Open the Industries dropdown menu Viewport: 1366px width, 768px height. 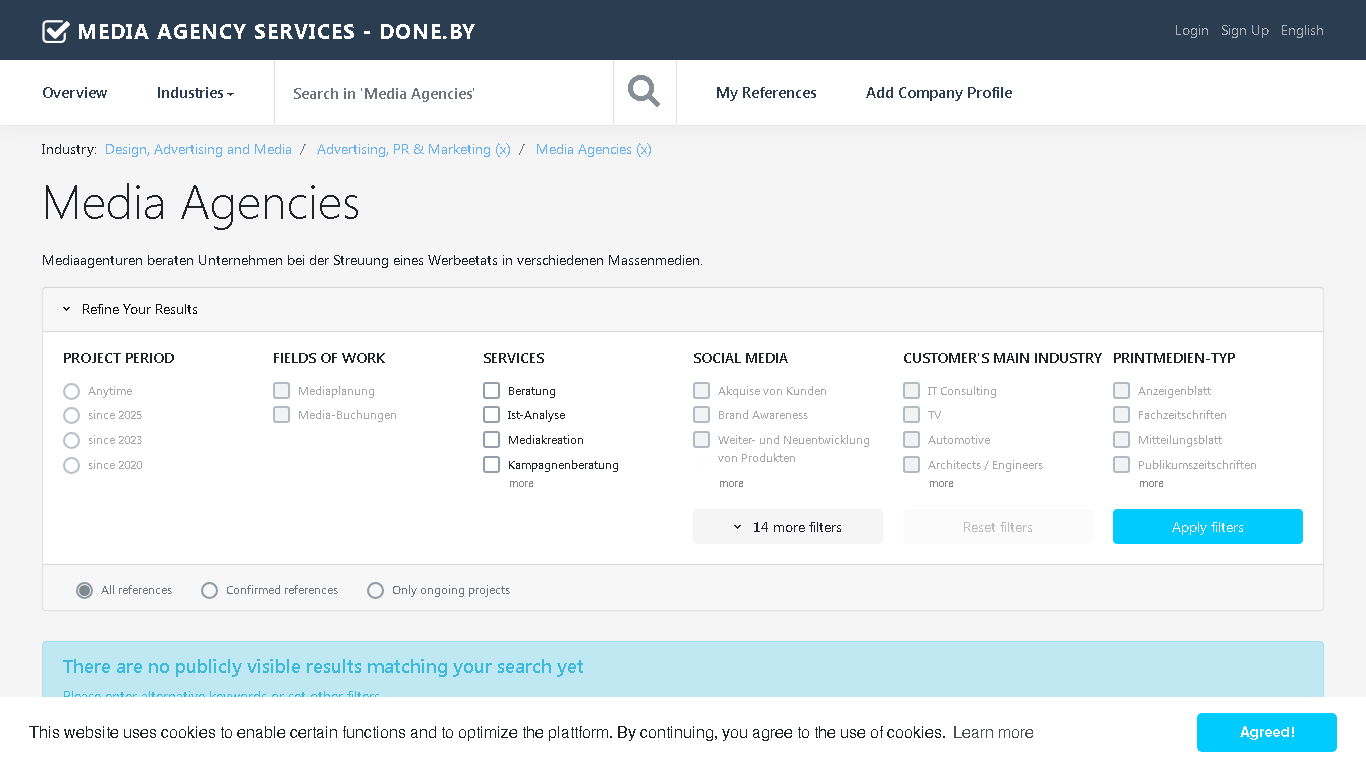tap(195, 92)
